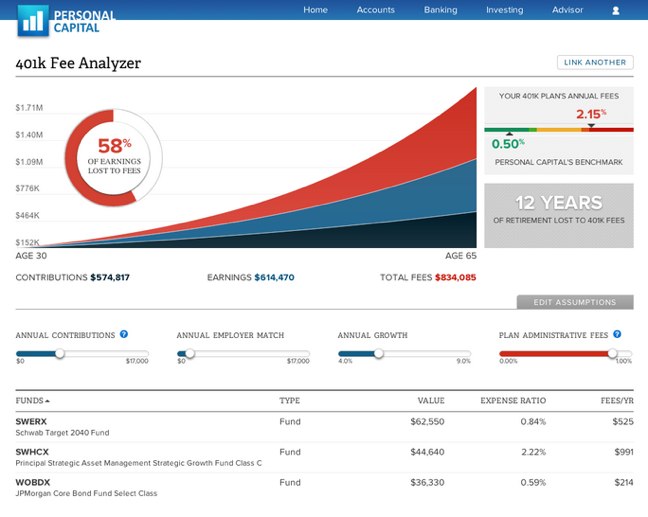Click the 58% earnings lost donut chart
The image size is (648, 517).
(x=112, y=158)
